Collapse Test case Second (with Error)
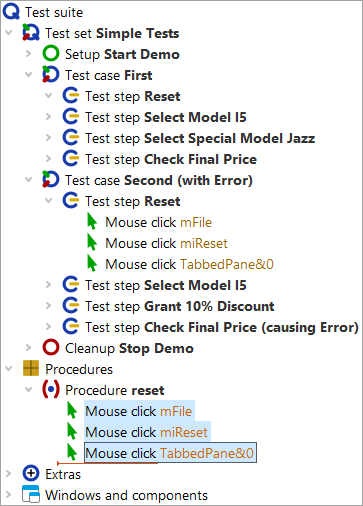The height and width of the screenshot is (506, 363). pyautogui.click(x=29, y=180)
